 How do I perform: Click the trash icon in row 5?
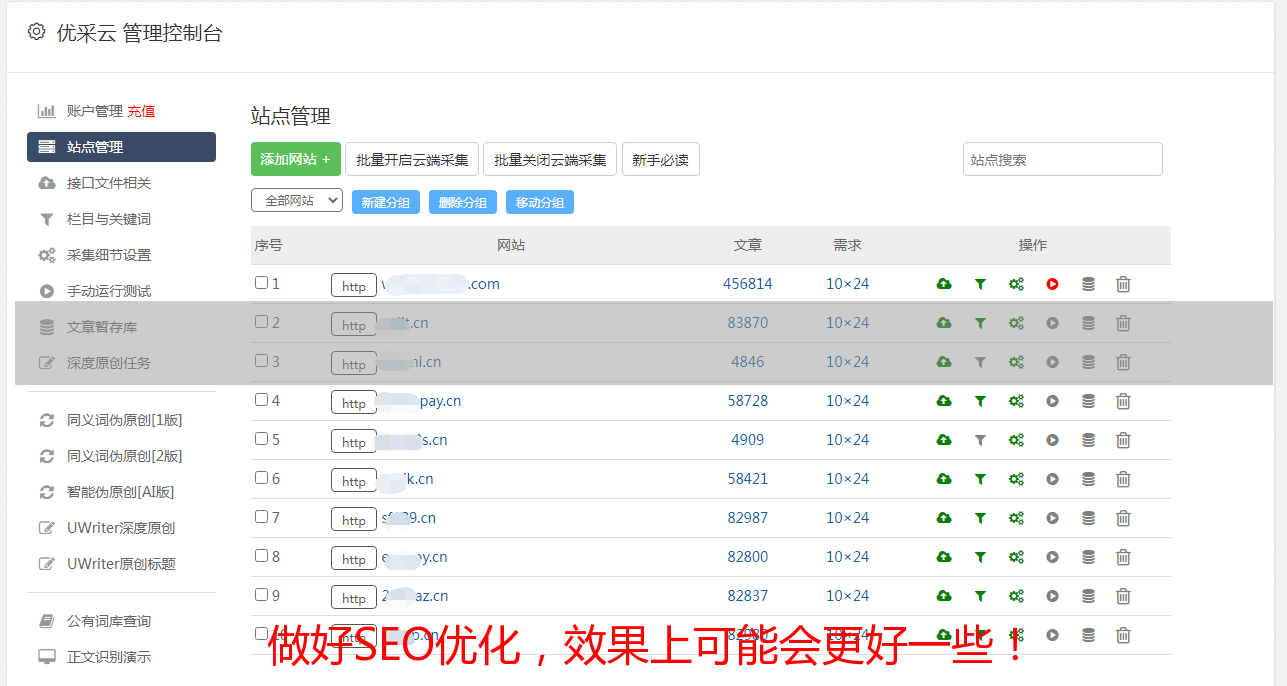1123,440
